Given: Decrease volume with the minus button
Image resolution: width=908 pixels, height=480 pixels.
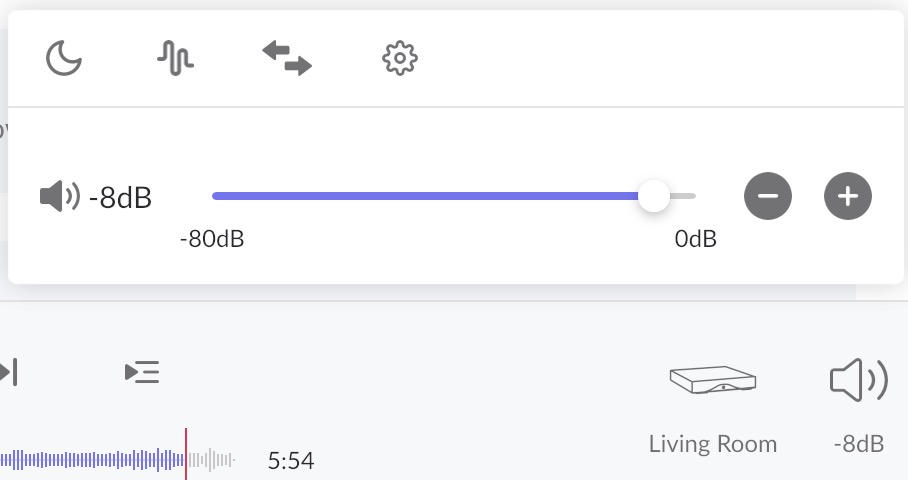Looking at the screenshot, I should 768,196.
